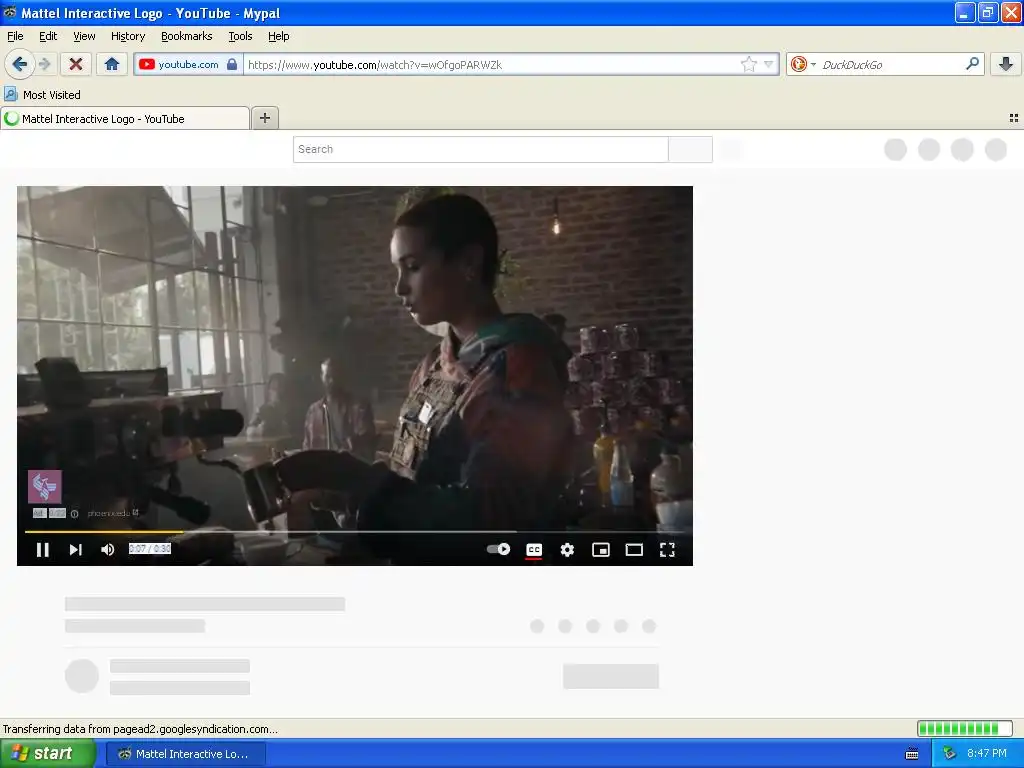Open the Edit menu
Screen dimensions: 1024x768
click(x=48, y=36)
